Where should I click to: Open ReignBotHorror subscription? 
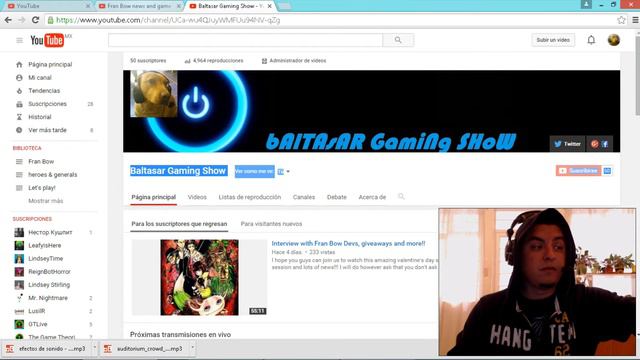pyautogui.click(x=49, y=271)
